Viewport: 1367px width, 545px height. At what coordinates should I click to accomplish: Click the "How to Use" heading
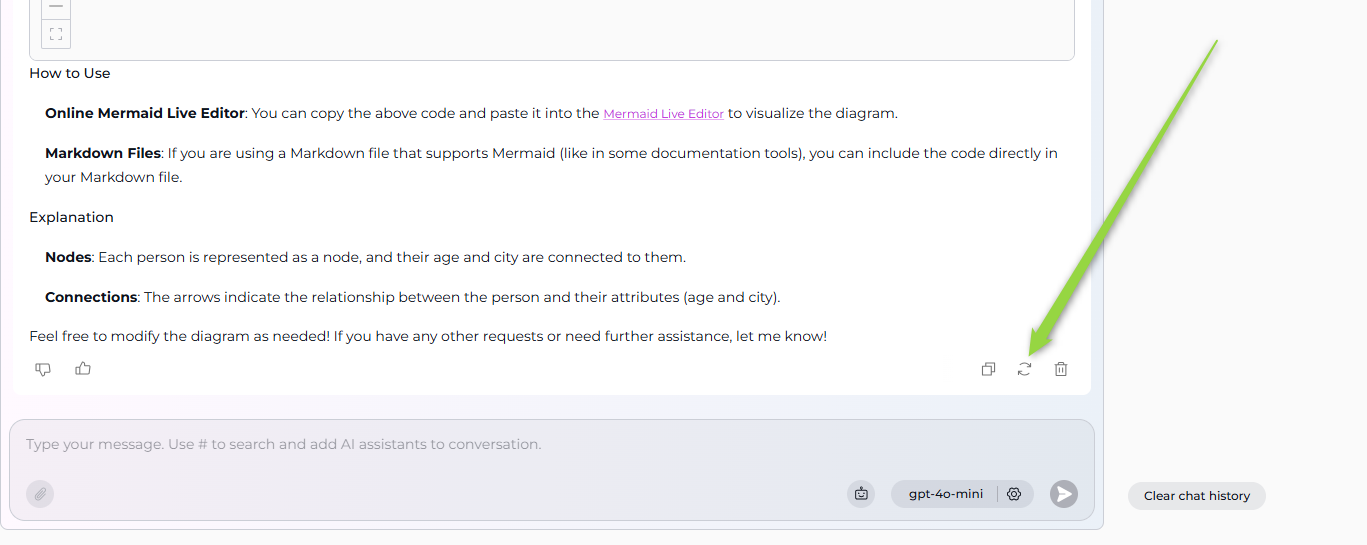[70, 74]
